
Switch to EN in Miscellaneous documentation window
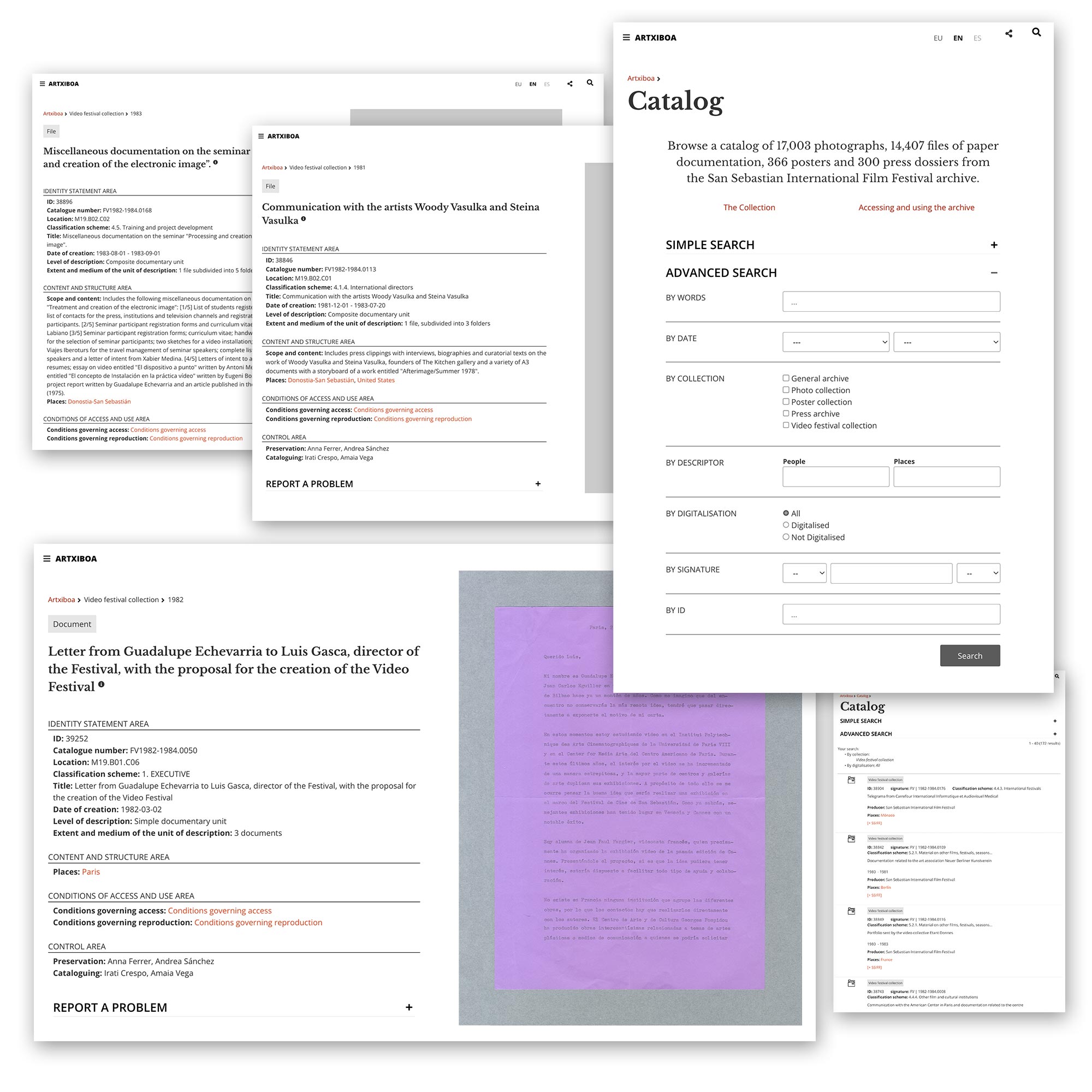(x=532, y=84)
